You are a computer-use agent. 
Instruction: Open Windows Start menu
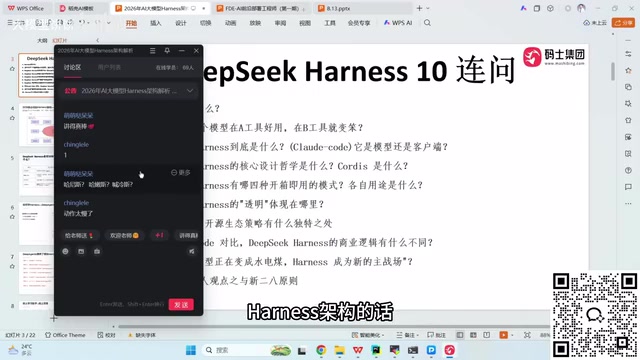[191, 350]
